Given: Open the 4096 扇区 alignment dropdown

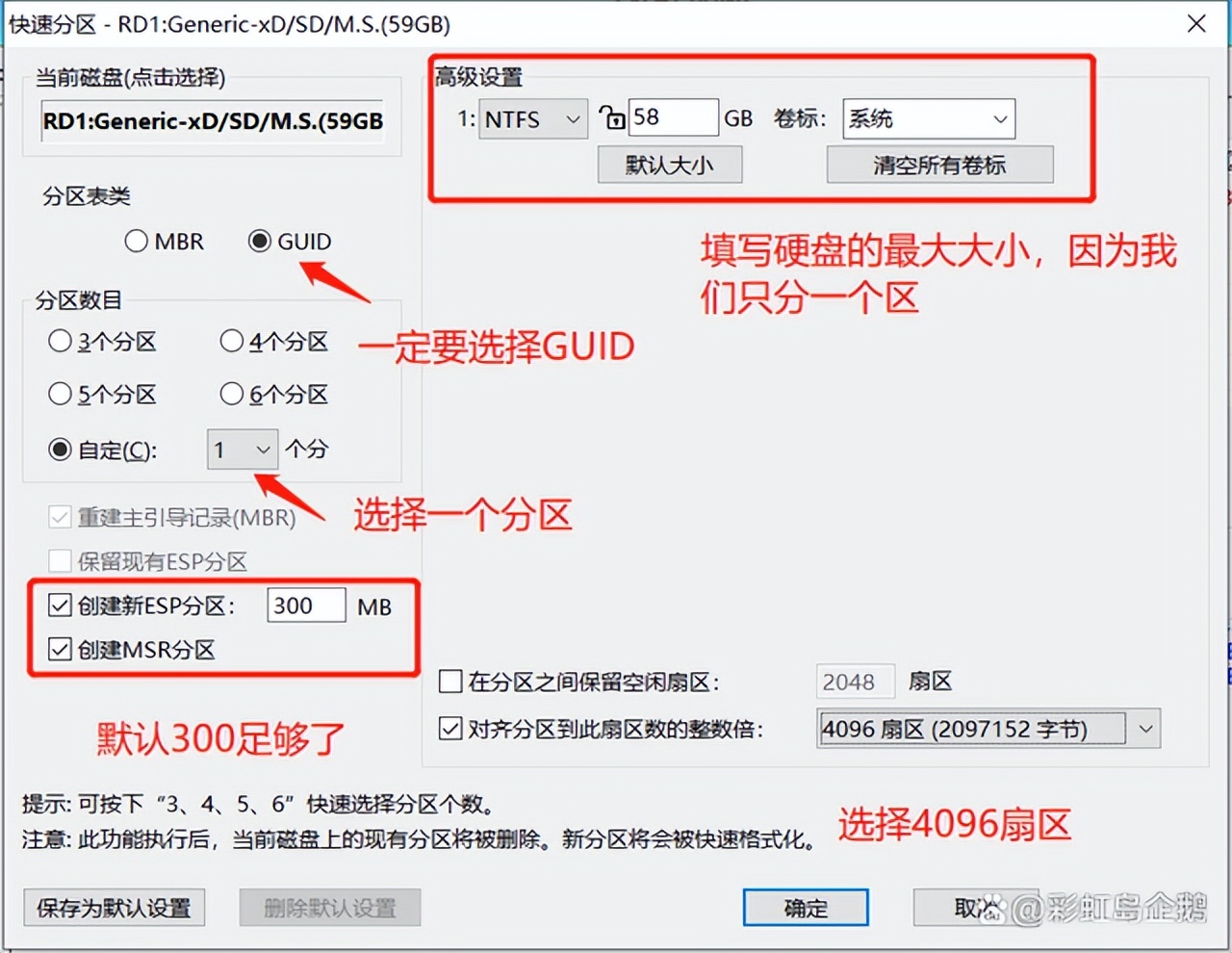Looking at the screenshot, I should pos(1146,729).
